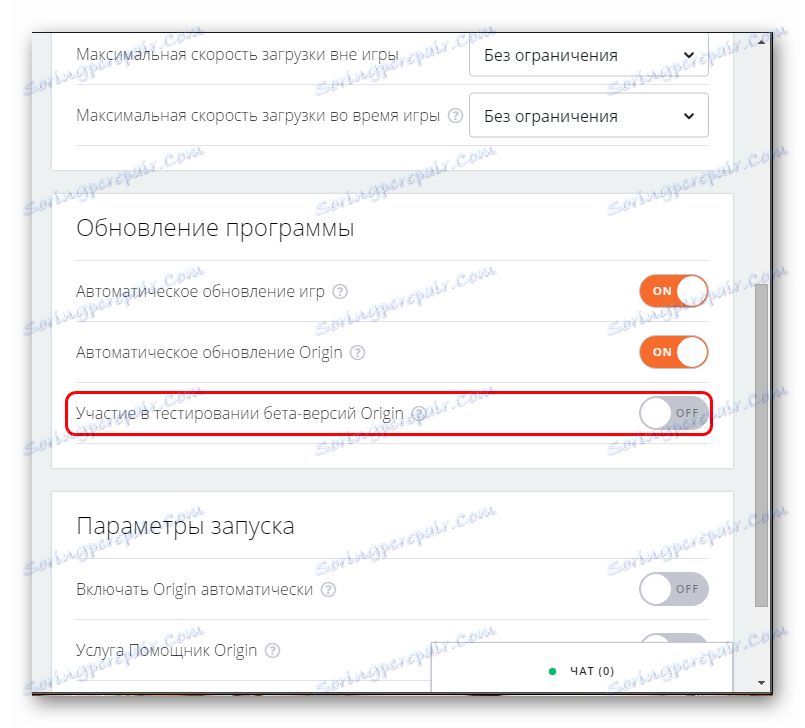The width and height of the screenshot is (805, 728).
Task: Click the vertical scrollbar thumb
Action: 761,445
